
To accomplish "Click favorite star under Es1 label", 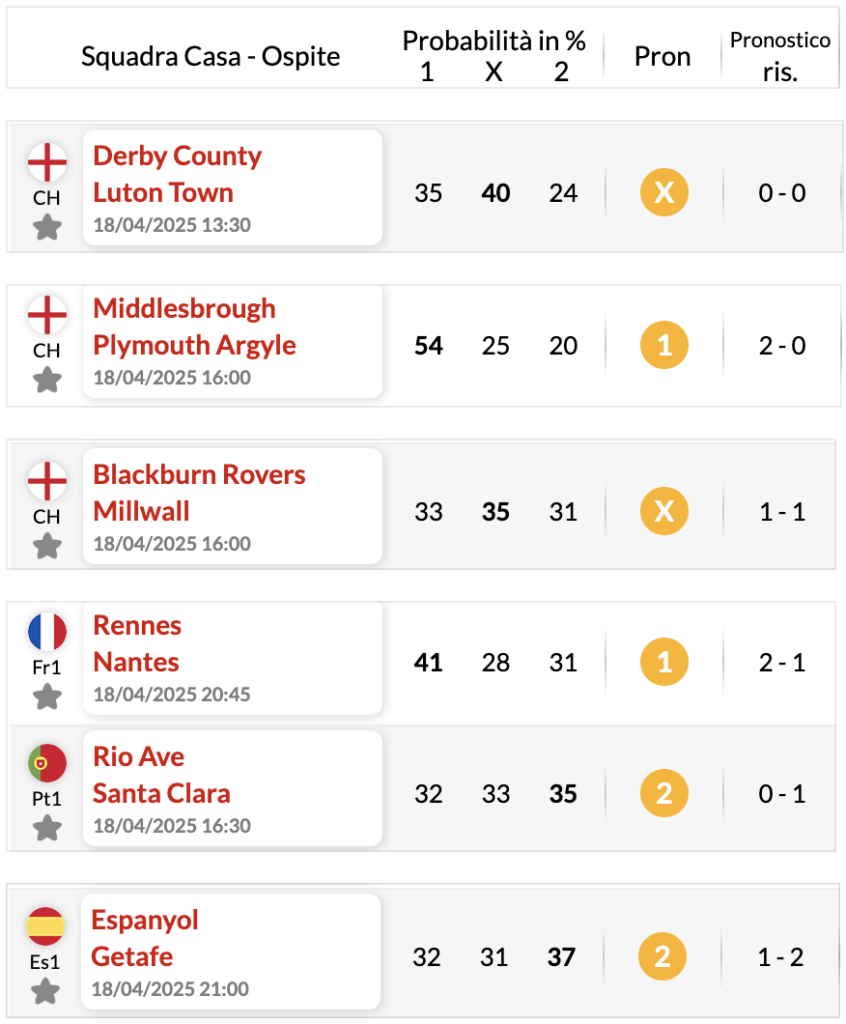I will [x=46, y=992].
